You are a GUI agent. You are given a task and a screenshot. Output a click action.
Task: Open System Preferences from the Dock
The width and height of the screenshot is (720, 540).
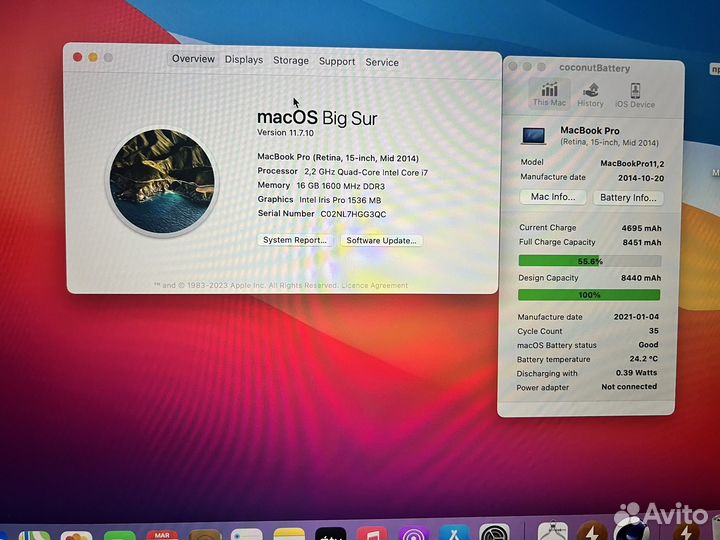495,532
